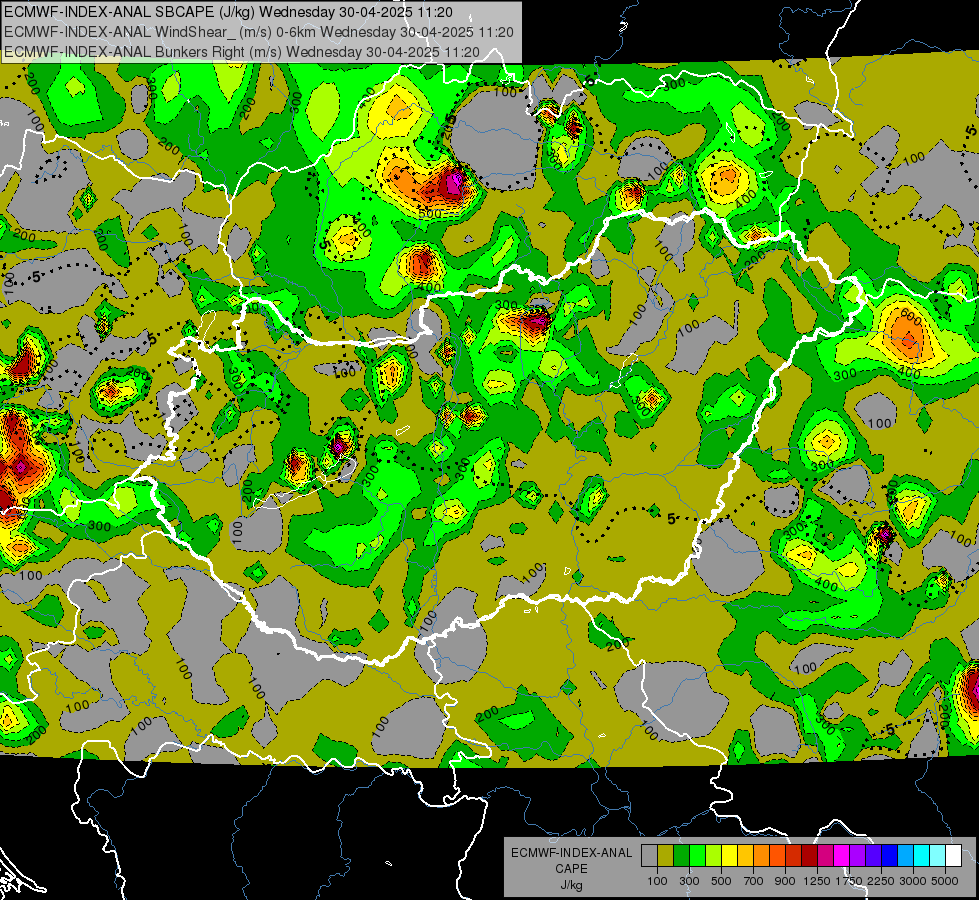Click the 5000 value under the color scale

[945, 881]
